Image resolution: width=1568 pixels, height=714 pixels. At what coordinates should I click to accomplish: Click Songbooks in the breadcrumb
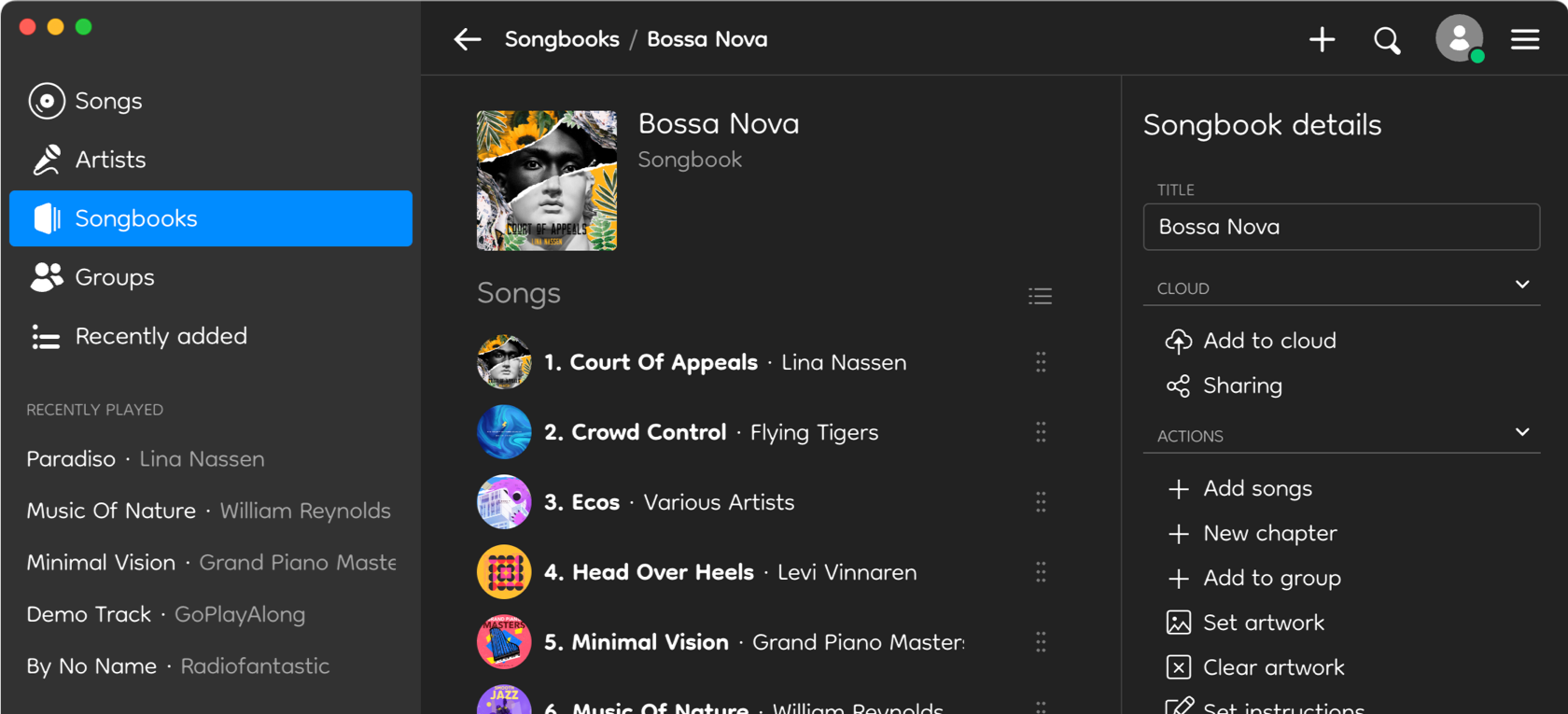coord(562,39)
